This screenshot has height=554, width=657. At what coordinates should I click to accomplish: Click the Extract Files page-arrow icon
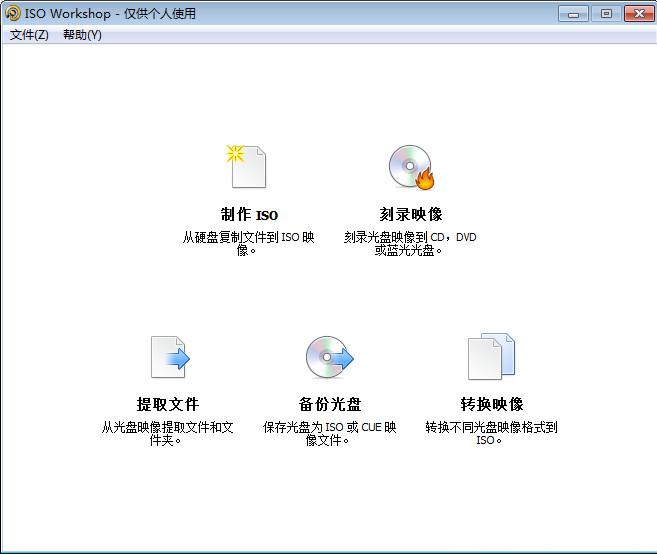tap(170, 357)
